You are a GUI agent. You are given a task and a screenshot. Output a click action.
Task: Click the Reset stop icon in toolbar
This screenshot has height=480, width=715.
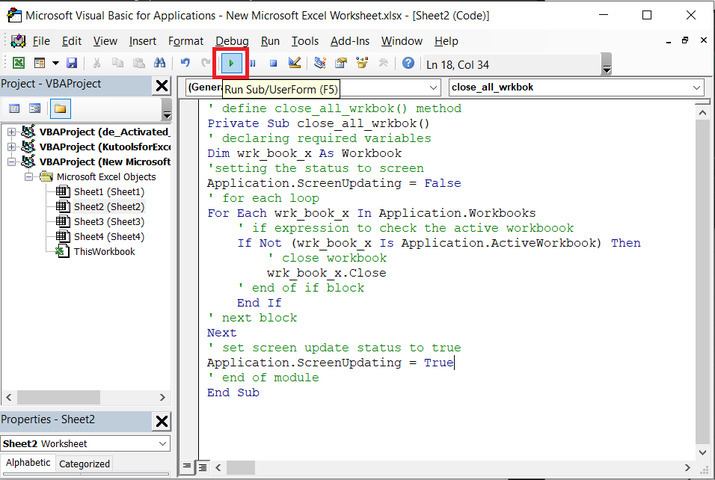[273, 63]
